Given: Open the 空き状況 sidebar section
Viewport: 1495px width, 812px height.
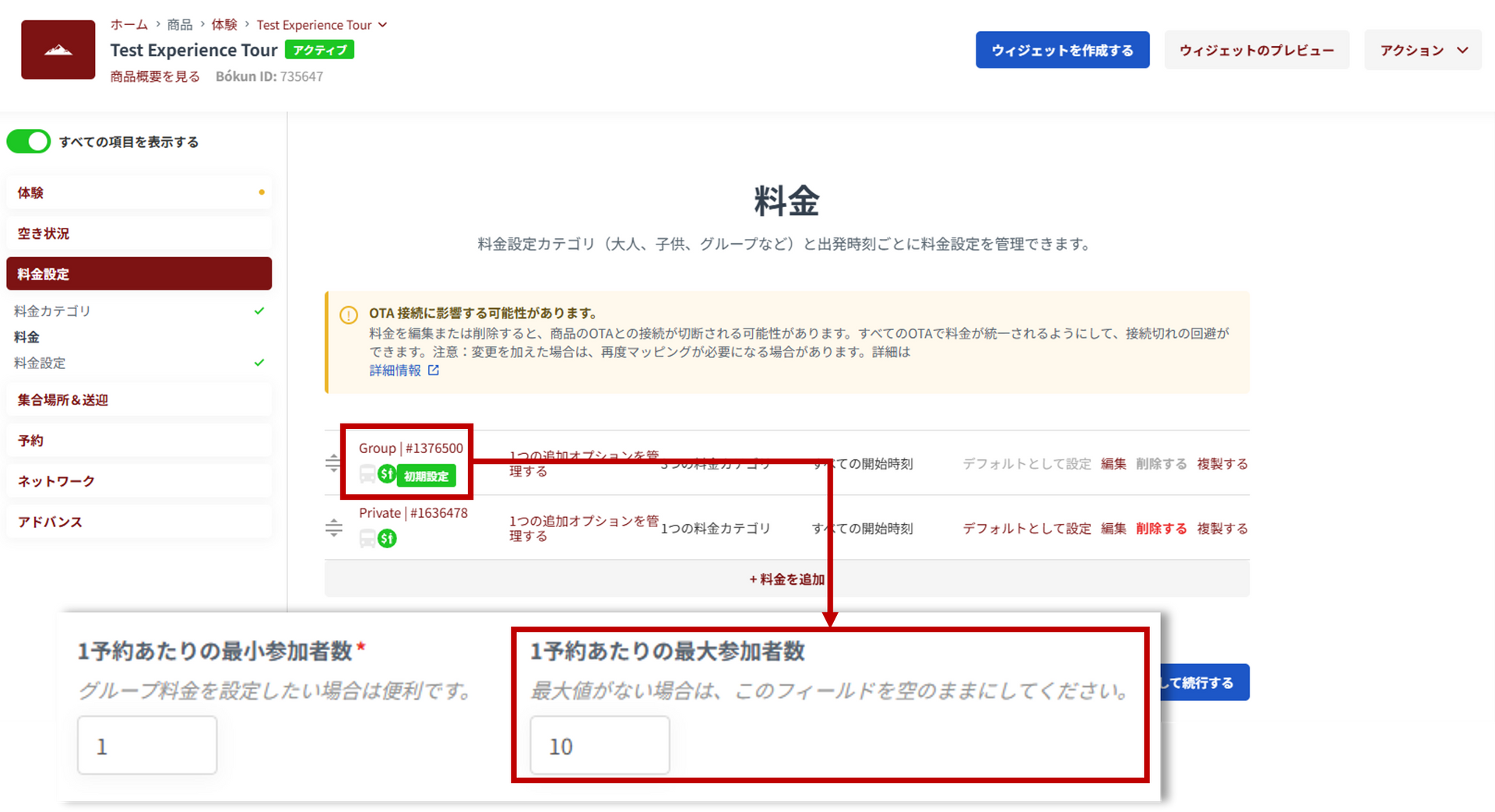Looking at the screenshot, I should tap(139, 234).
